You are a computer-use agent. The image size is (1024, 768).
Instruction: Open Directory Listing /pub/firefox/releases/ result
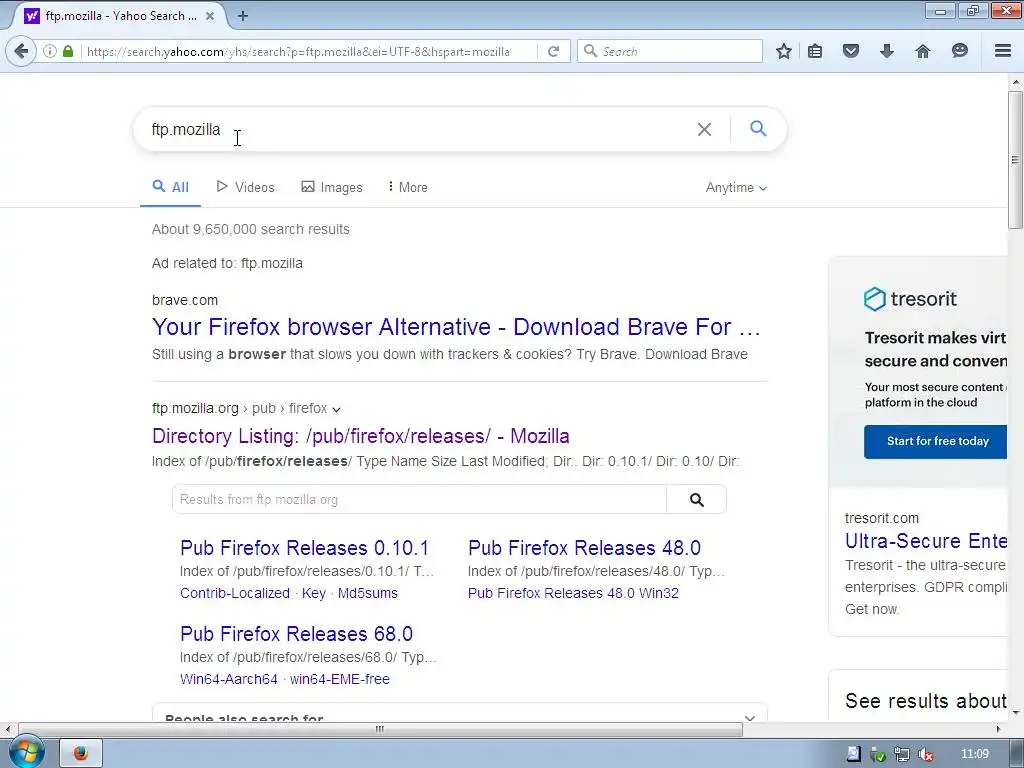[x=360, y=436]
